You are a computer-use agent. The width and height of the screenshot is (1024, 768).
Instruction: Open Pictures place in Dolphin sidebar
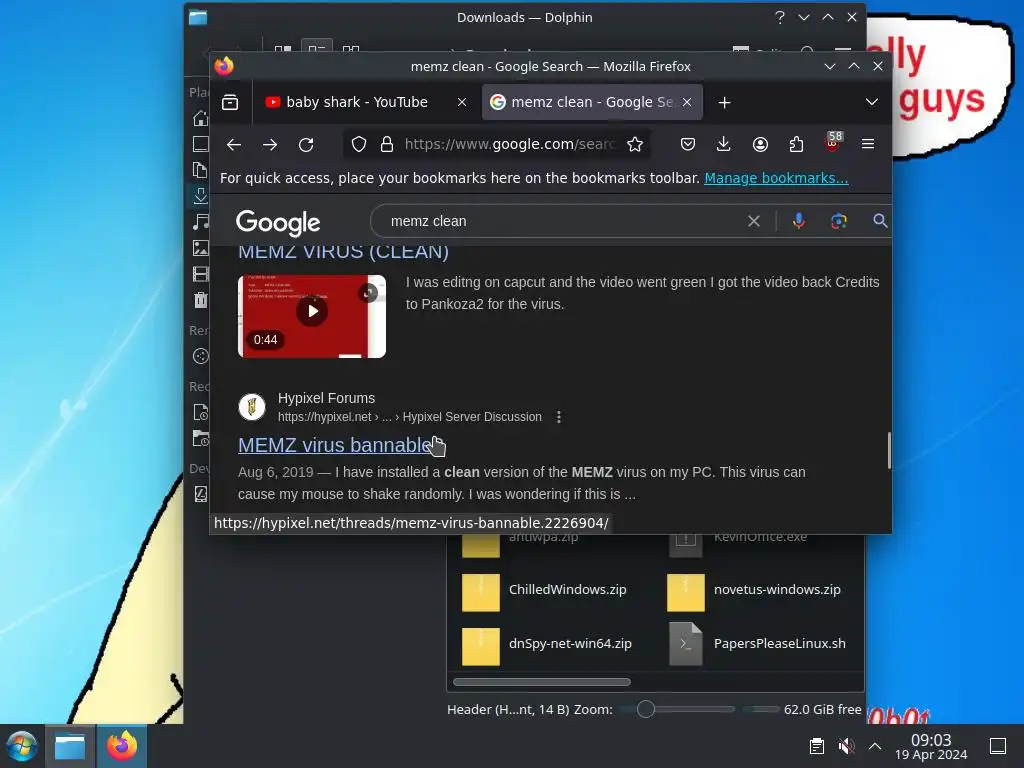click(x=200, y=248)
